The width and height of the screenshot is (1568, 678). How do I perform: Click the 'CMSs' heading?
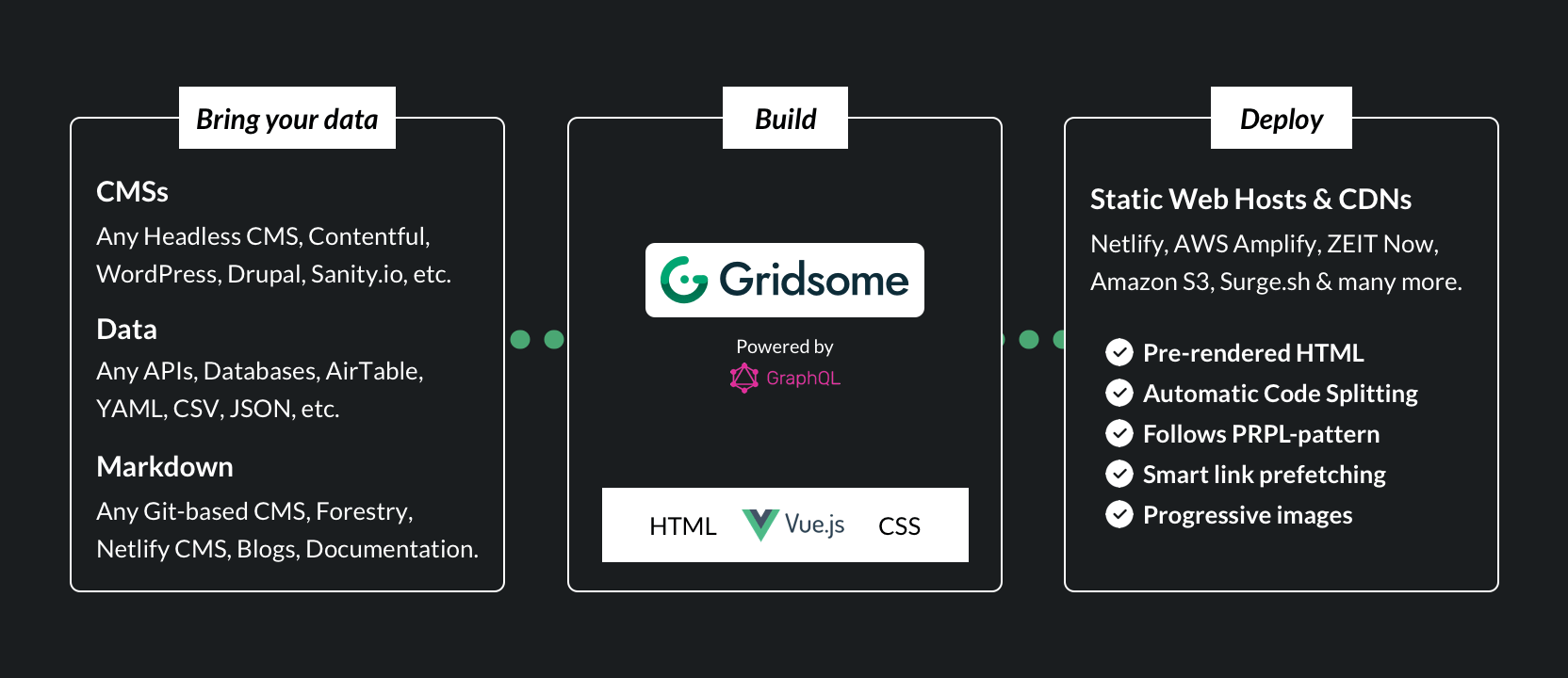132,192
